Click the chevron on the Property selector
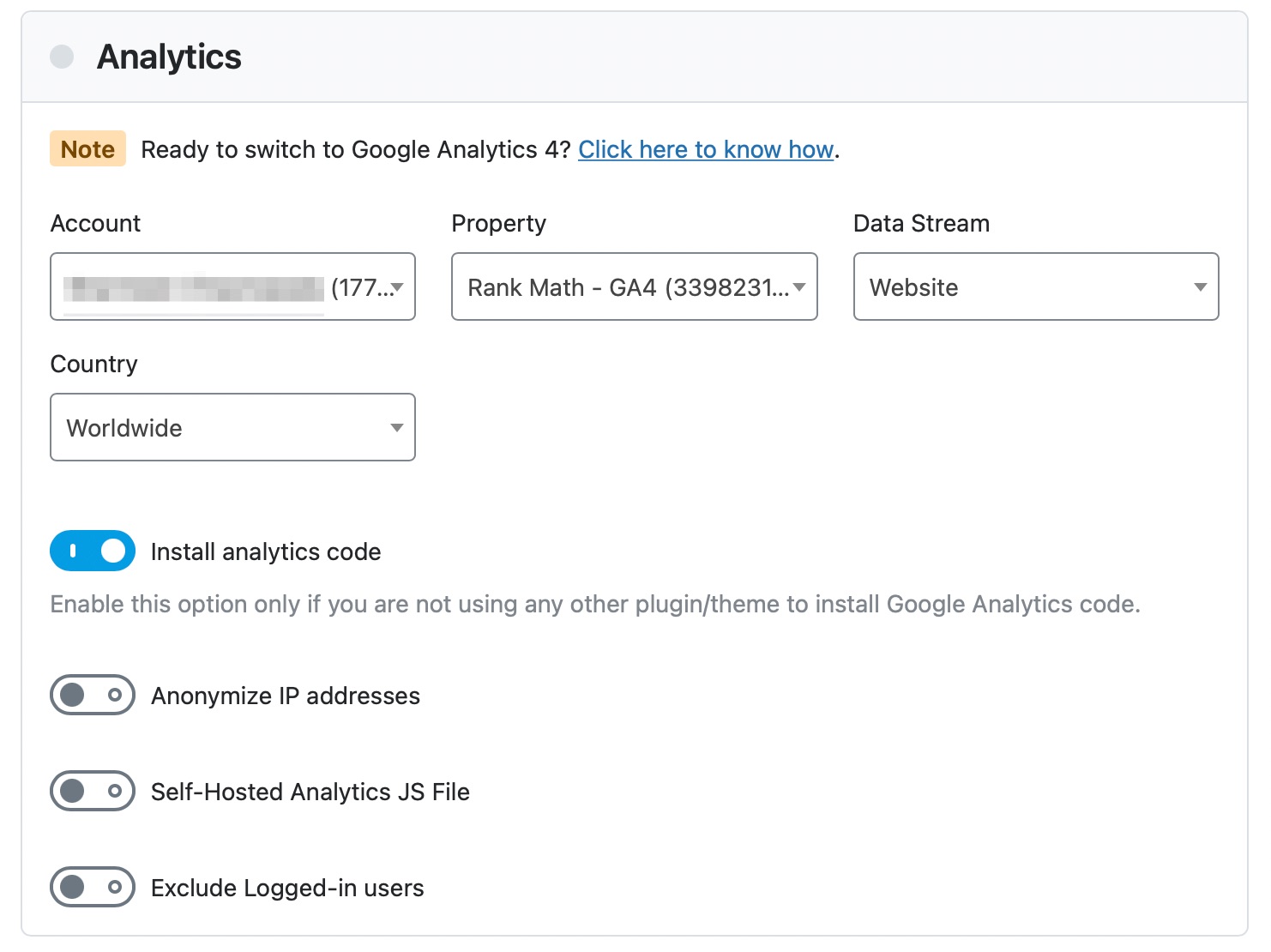Image resolution: width=1271 pixels, height=952 pixels. [799, 287]
